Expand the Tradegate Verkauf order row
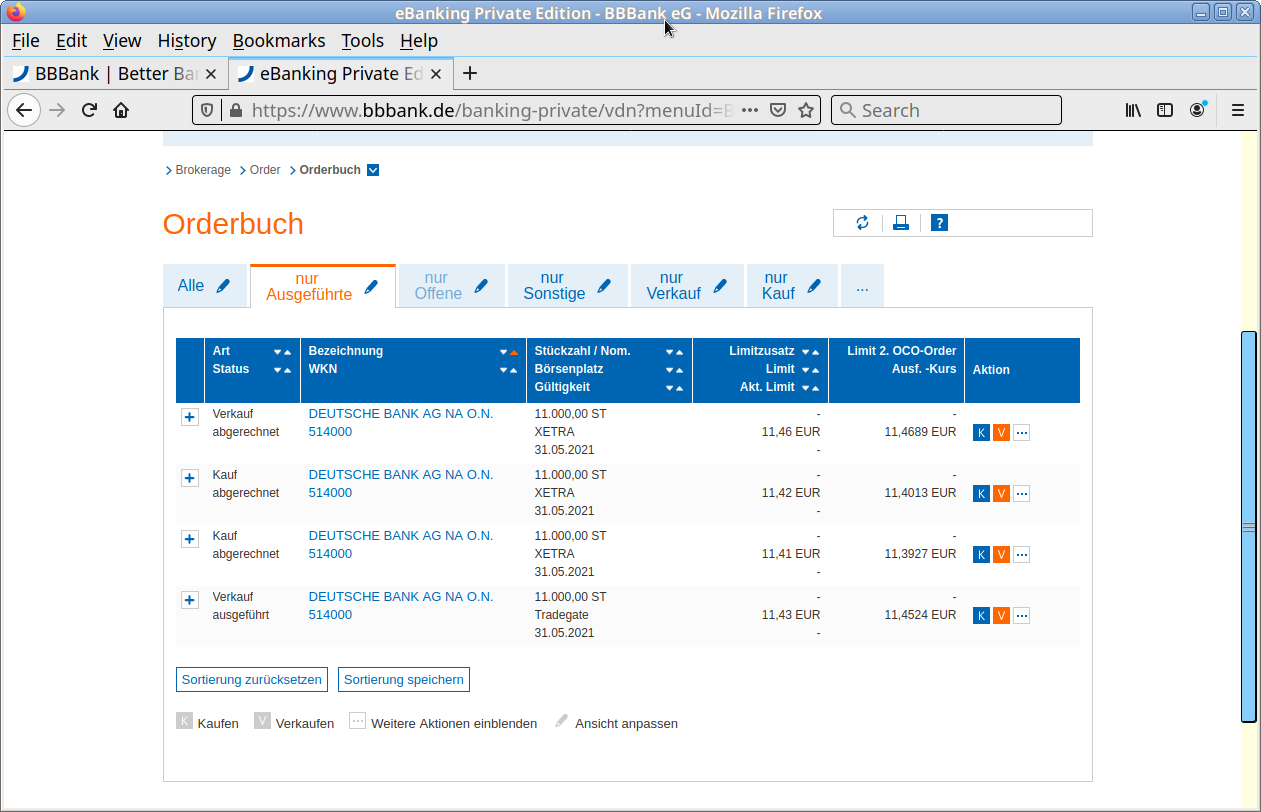Screen dimensions: 1261x812 coord(189,600)
